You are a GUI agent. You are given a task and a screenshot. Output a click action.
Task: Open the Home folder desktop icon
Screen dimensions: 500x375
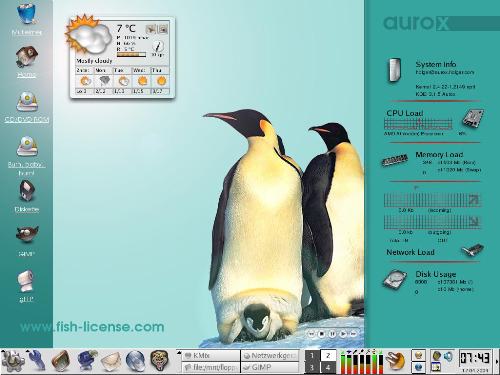click(x=27, y=57)
